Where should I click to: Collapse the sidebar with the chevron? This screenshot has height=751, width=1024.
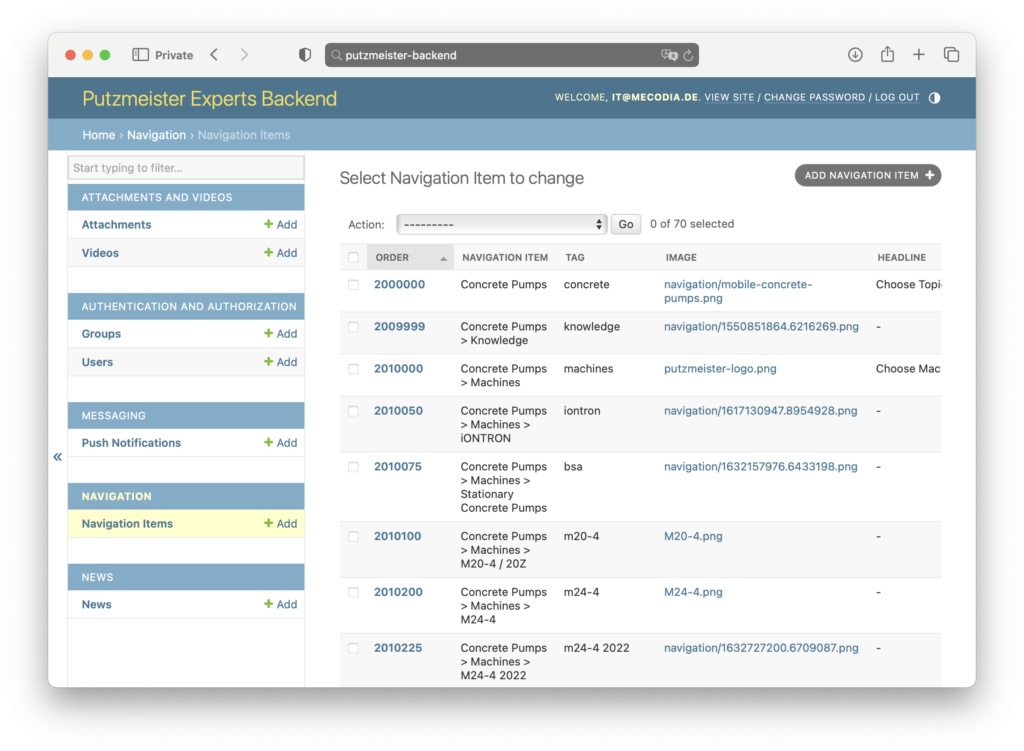coord(57,456)
